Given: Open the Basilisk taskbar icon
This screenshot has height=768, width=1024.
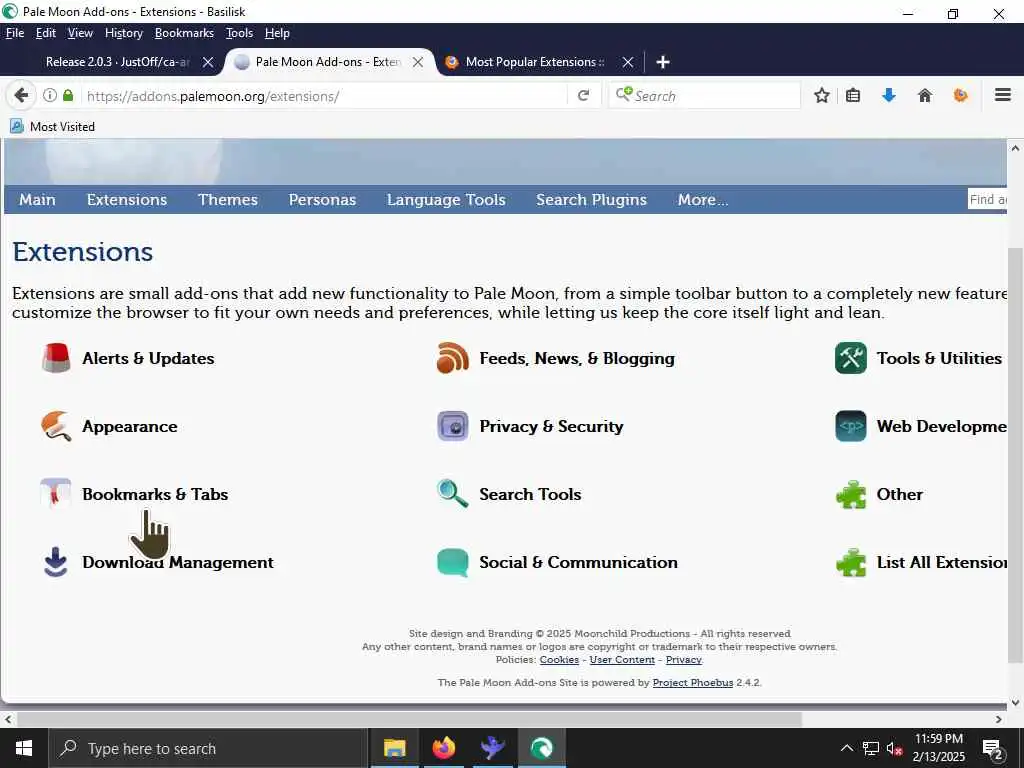Looking at the screenshot, I should (541, 748).
